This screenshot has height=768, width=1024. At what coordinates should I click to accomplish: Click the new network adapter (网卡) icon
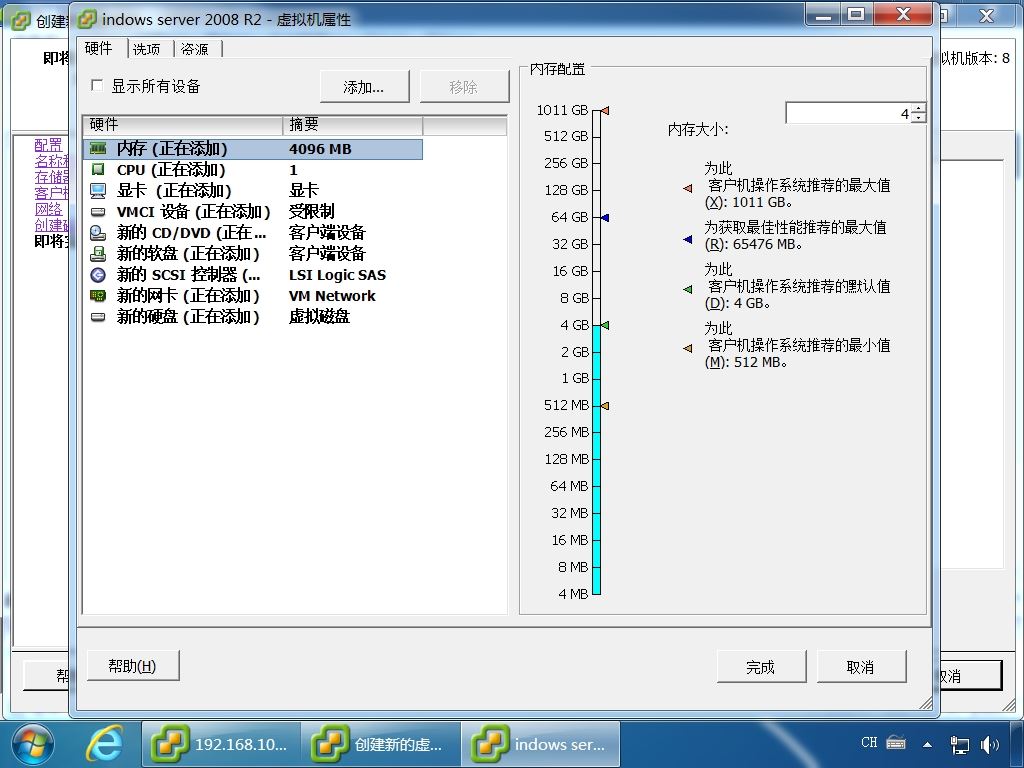click(x=98, y=296)
